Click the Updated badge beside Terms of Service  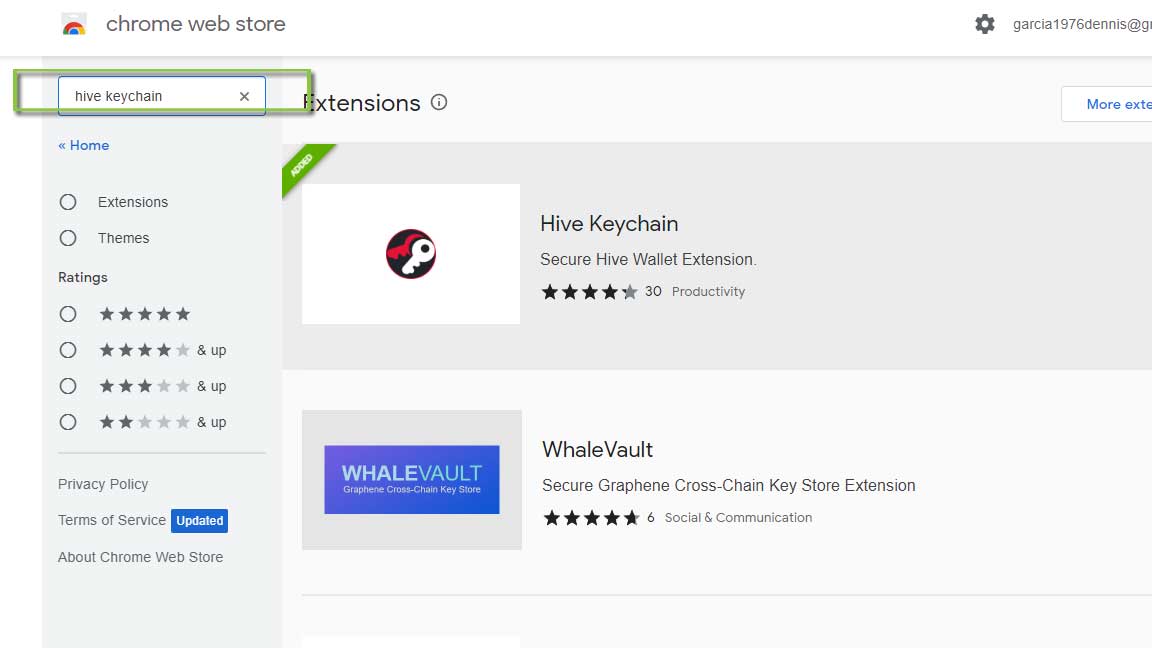click(199, 520)
